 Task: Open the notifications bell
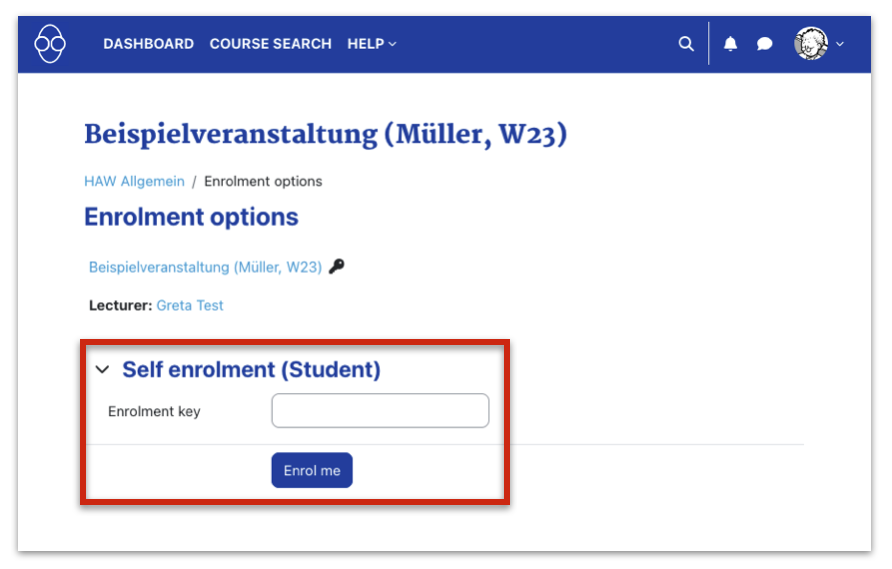coord(731,44)
